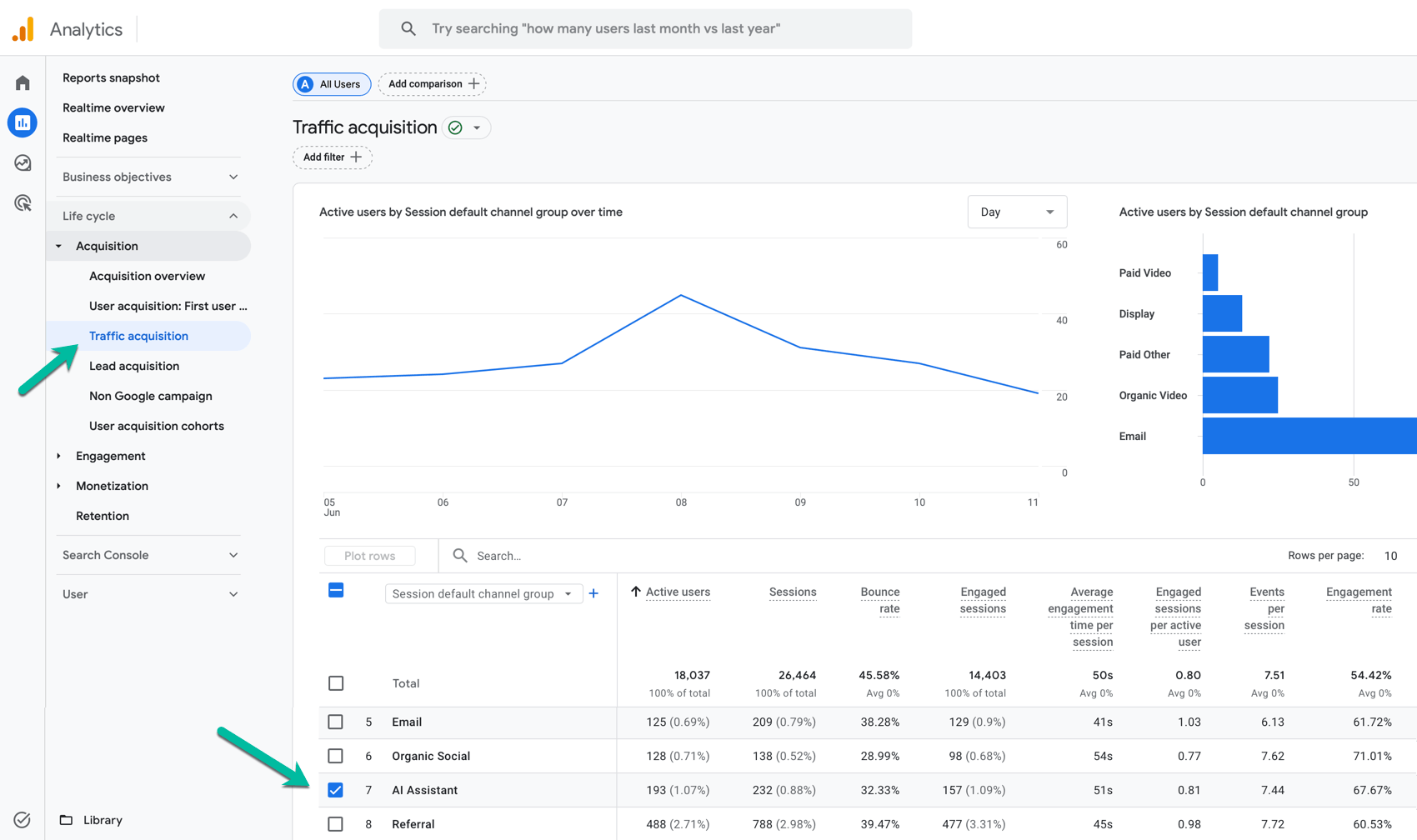Open Realtime overview
The height and width of the screenshot is (840, 1417).
pyautogui.click(x=113, y=107)
